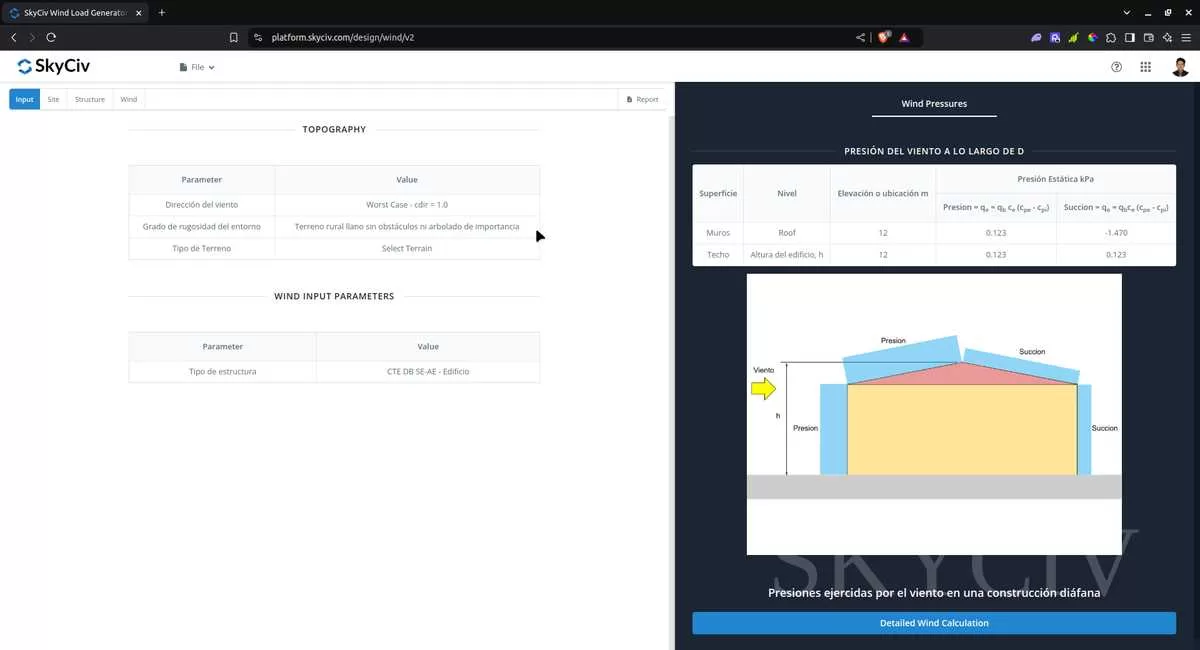Click the green extension icon in the toolbar
The image size is (1200, 650).
pos(1073,37)
